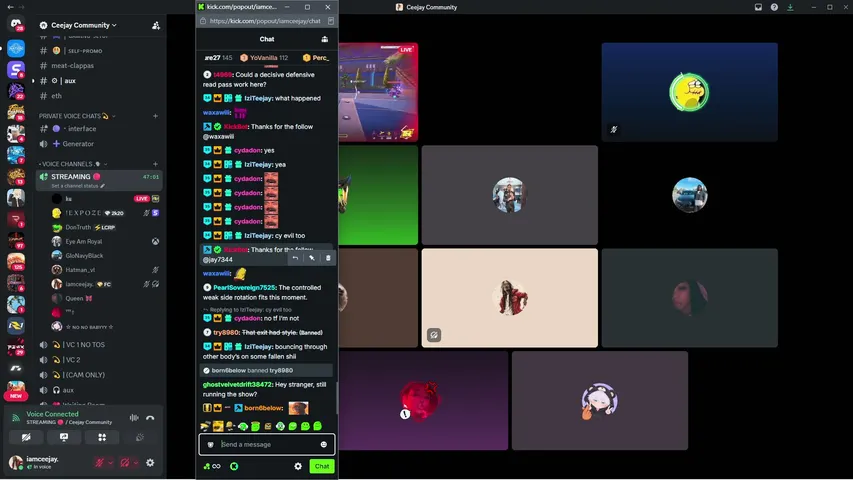853x480 pixels.
Task: Toggle camera on in voice panel
Action: 26,437
